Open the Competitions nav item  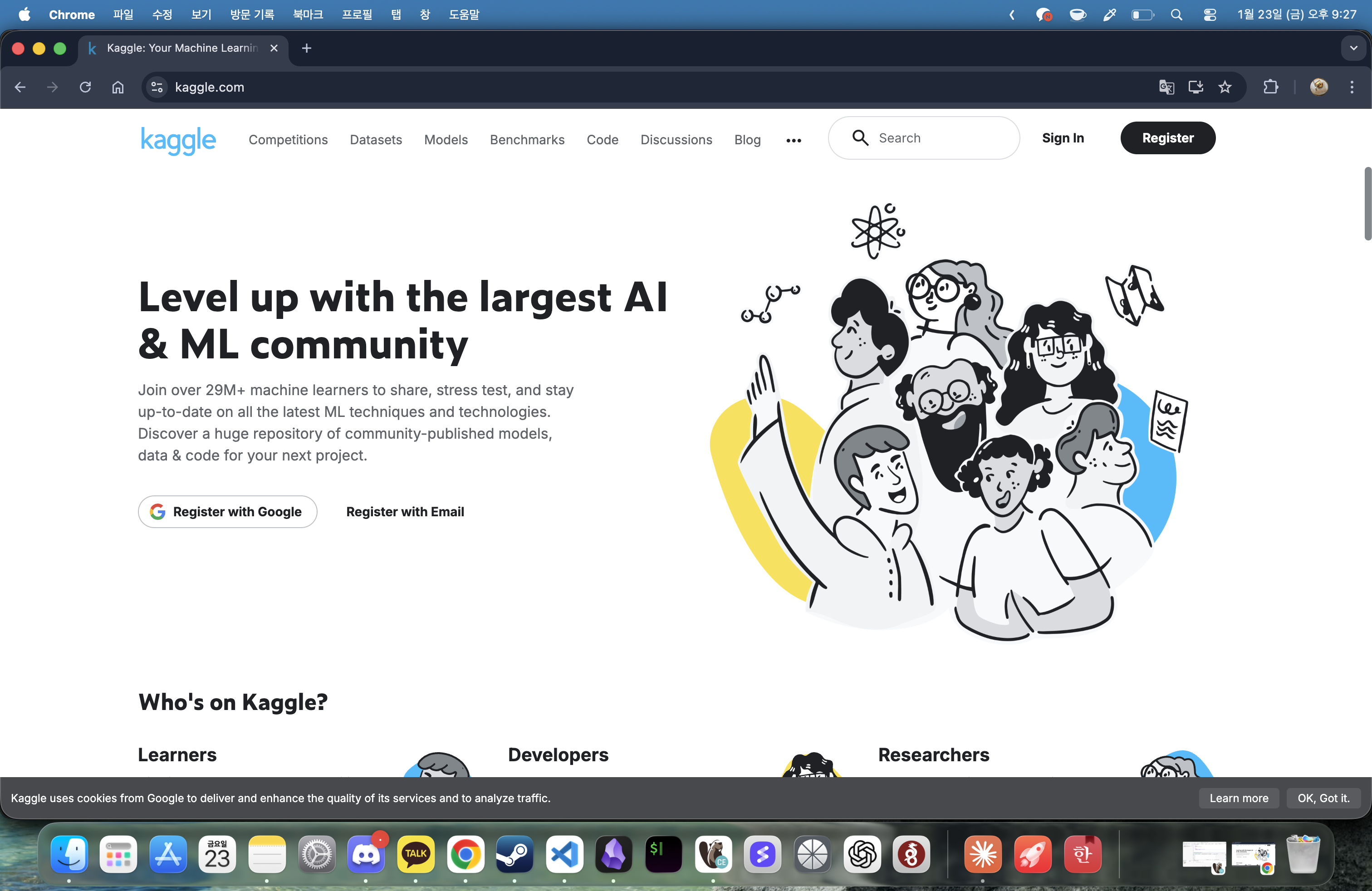click(x=288, y=140)
